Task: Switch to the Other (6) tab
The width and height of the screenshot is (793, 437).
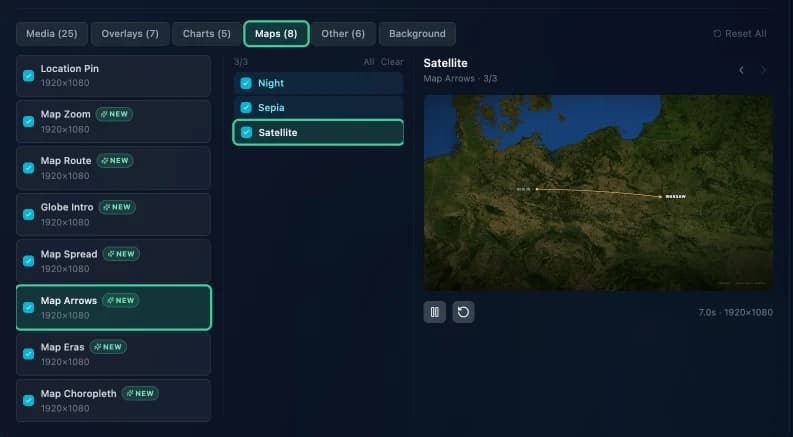Action: click(x=343, y=34)
